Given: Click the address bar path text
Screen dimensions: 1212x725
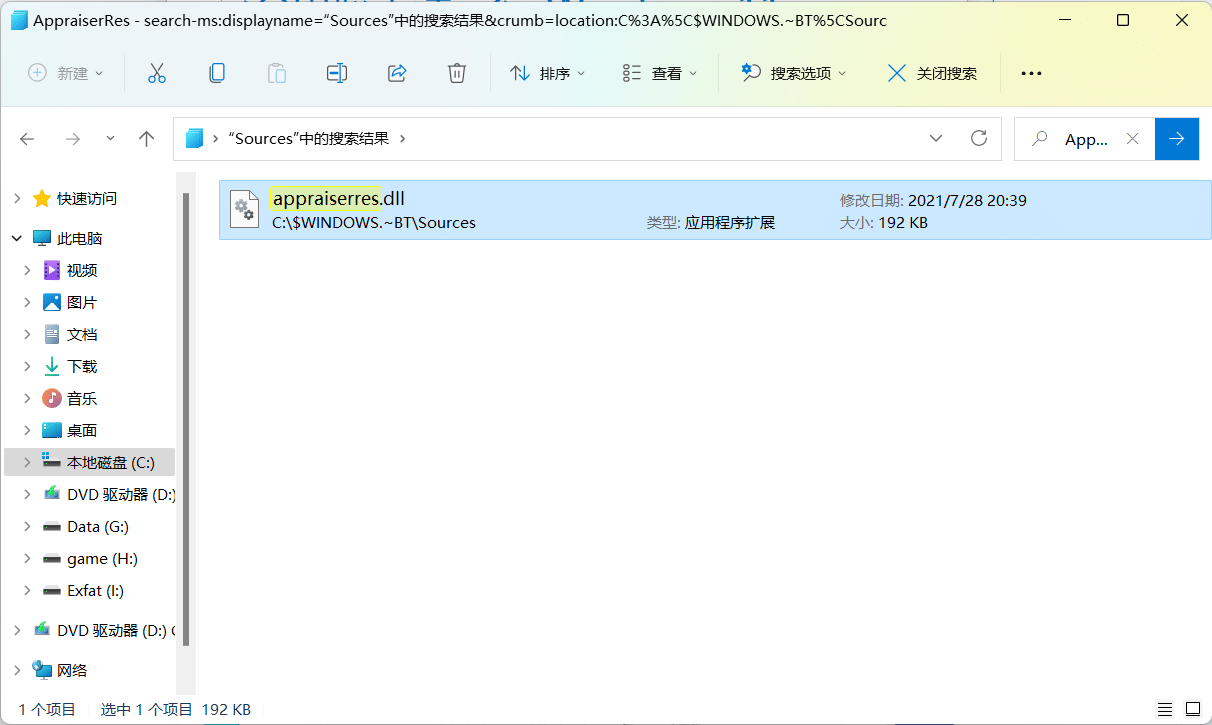Looking at the screenshot, I should coord(309,139).
